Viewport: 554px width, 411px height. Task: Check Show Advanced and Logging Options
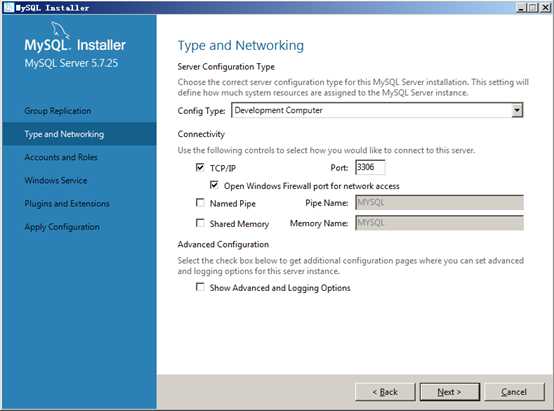coord(200,287)
